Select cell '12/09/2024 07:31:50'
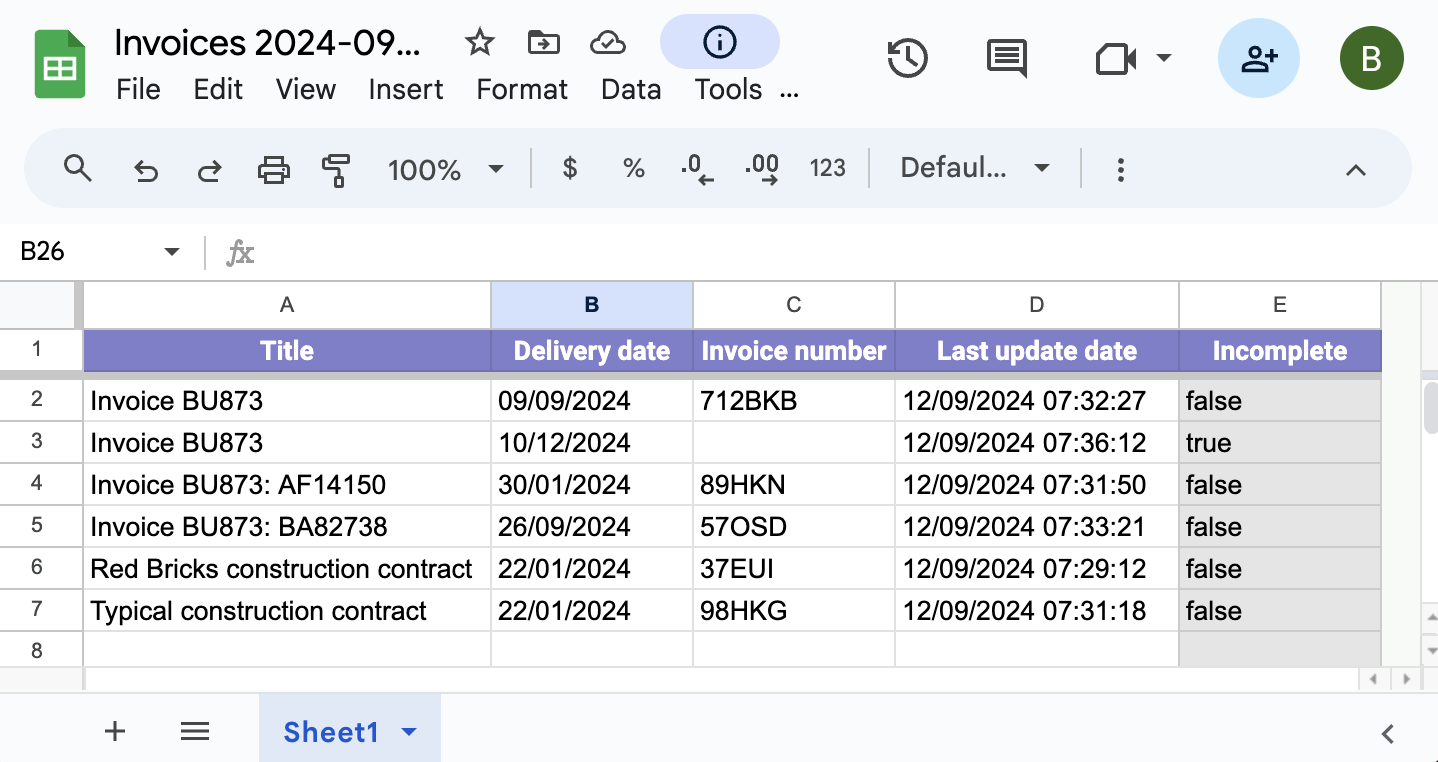This screenshot has height=762, width=1438. coord(1037,485)
